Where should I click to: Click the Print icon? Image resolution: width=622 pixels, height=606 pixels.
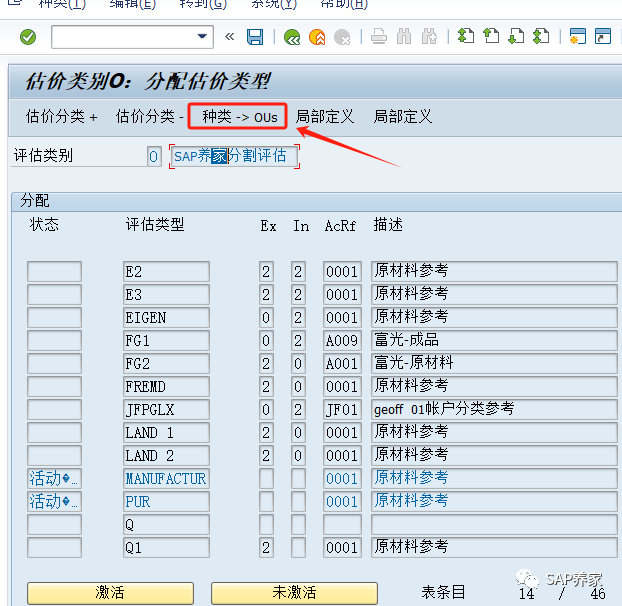click(379, 36)
